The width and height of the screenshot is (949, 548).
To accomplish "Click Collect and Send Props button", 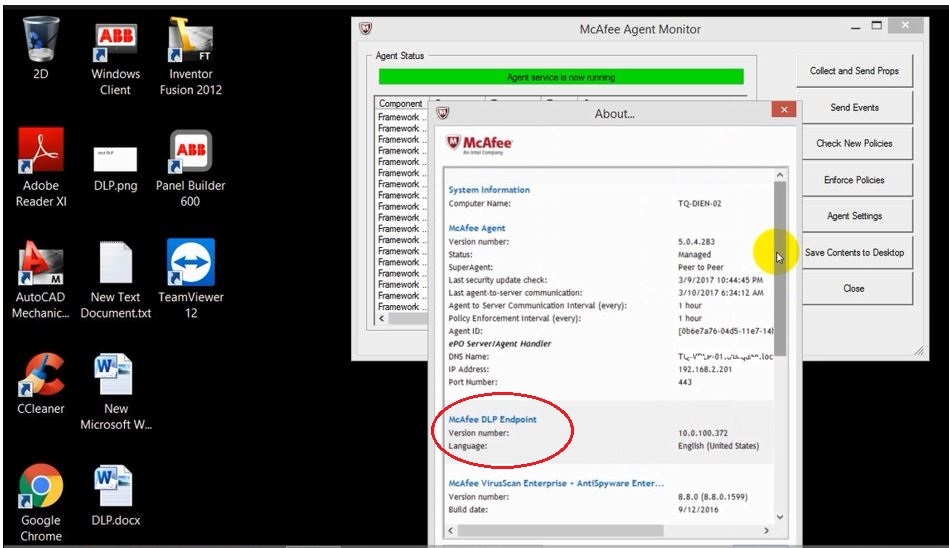I will tap(854, 71).
